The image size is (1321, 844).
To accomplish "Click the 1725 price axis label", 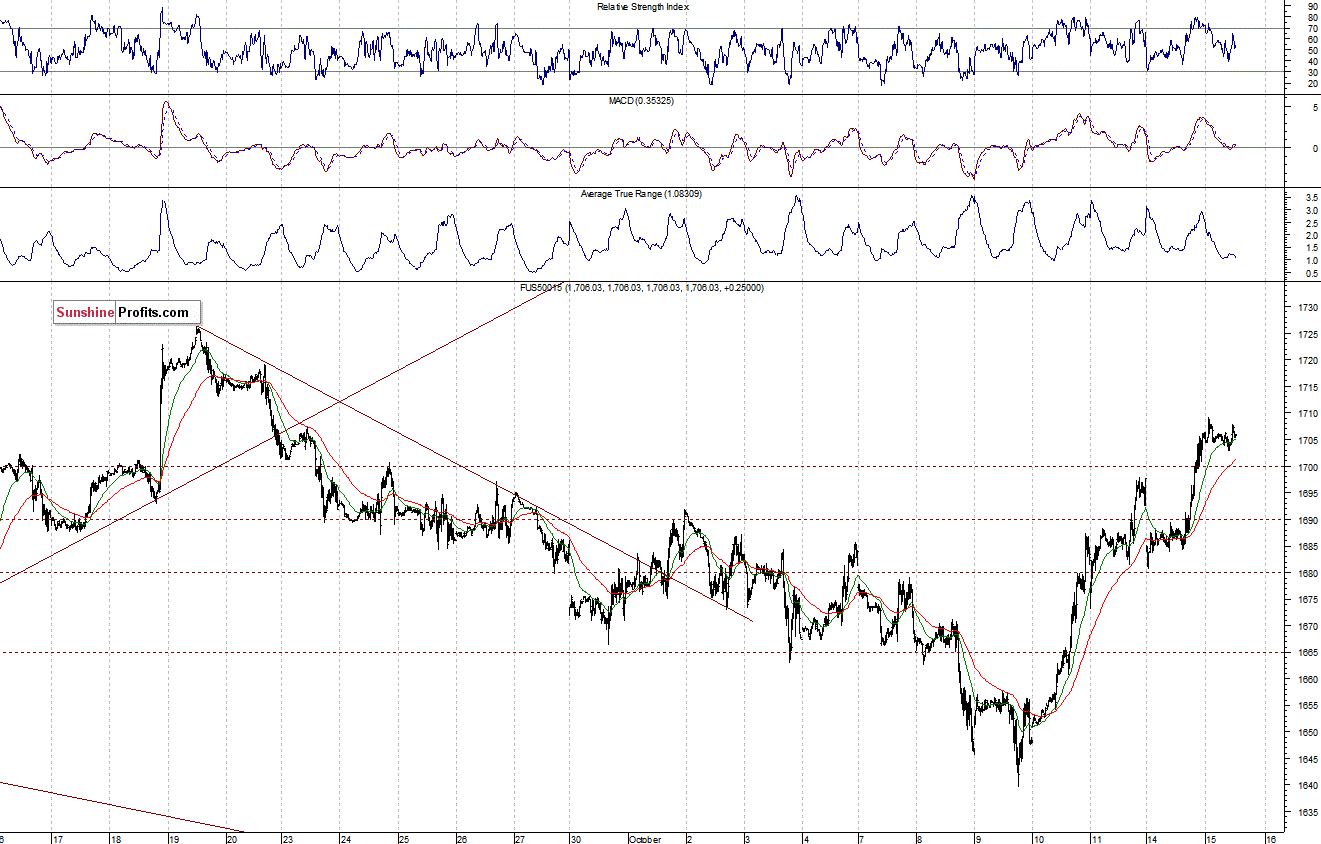I will pos(1308,334).
